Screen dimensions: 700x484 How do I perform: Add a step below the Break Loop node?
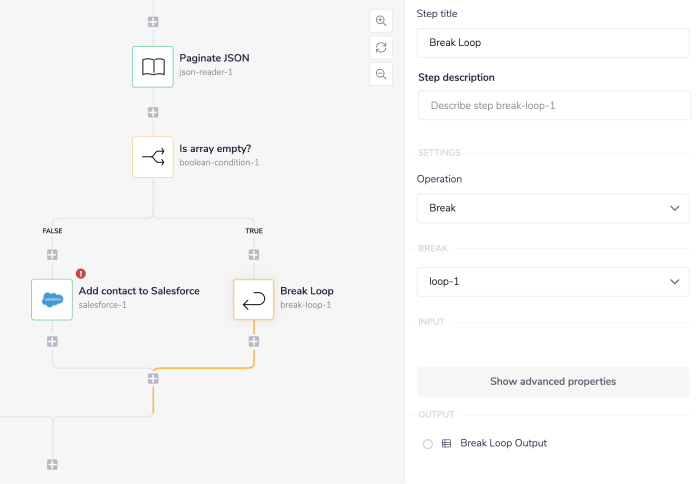[x=254, y=341]
